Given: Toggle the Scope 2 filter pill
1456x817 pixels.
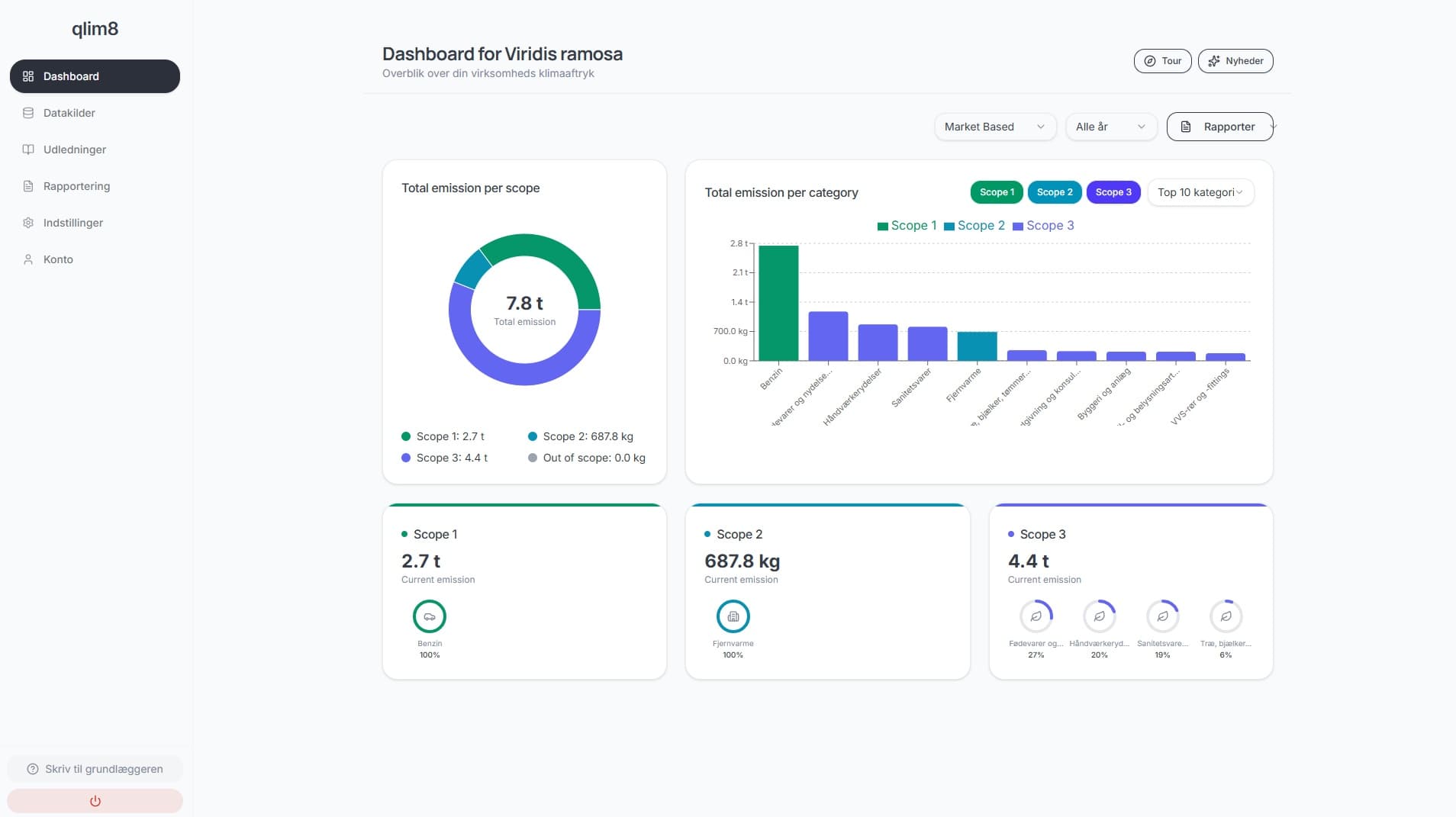Looking at the screenshot, I should point(1055,192).
